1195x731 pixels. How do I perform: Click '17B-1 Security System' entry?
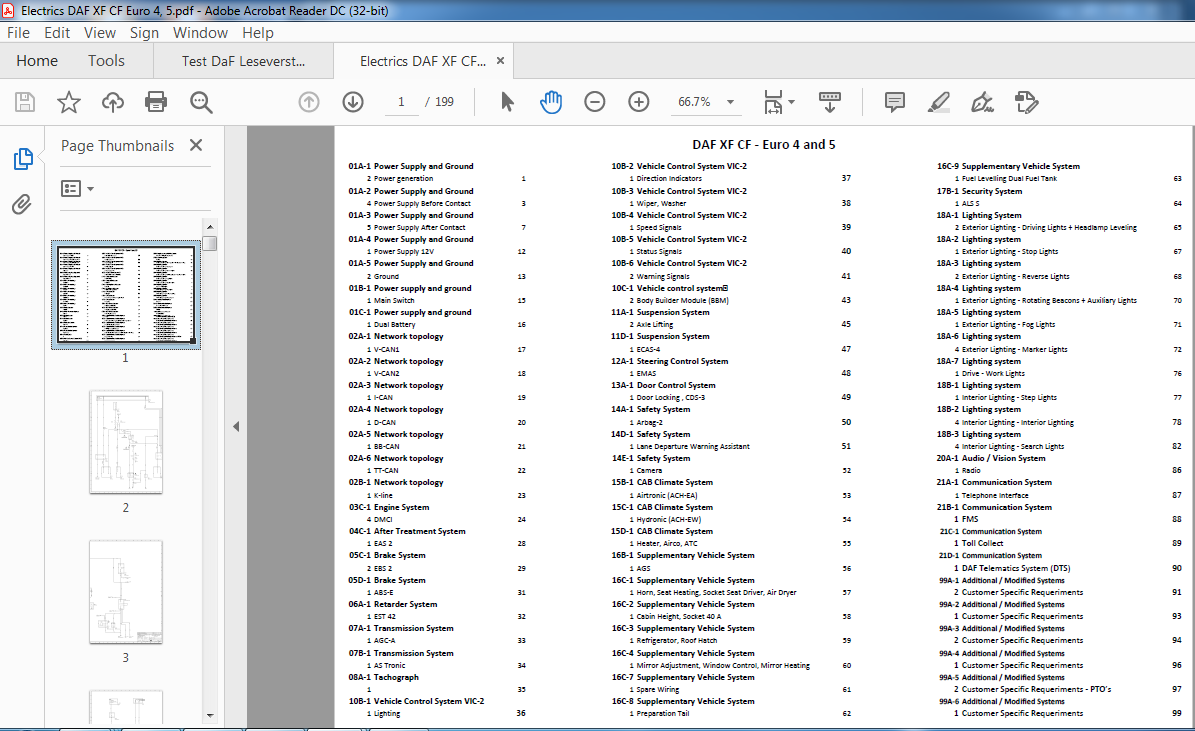tap(979, 191)
